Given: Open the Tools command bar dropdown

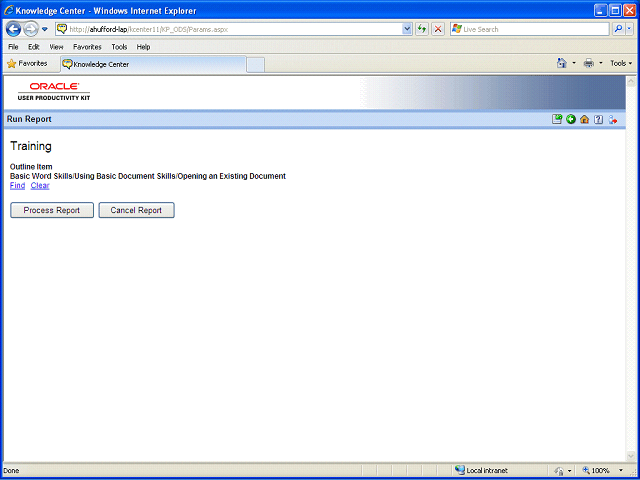Looking at the screenshot, I should [x=621, y=63].
